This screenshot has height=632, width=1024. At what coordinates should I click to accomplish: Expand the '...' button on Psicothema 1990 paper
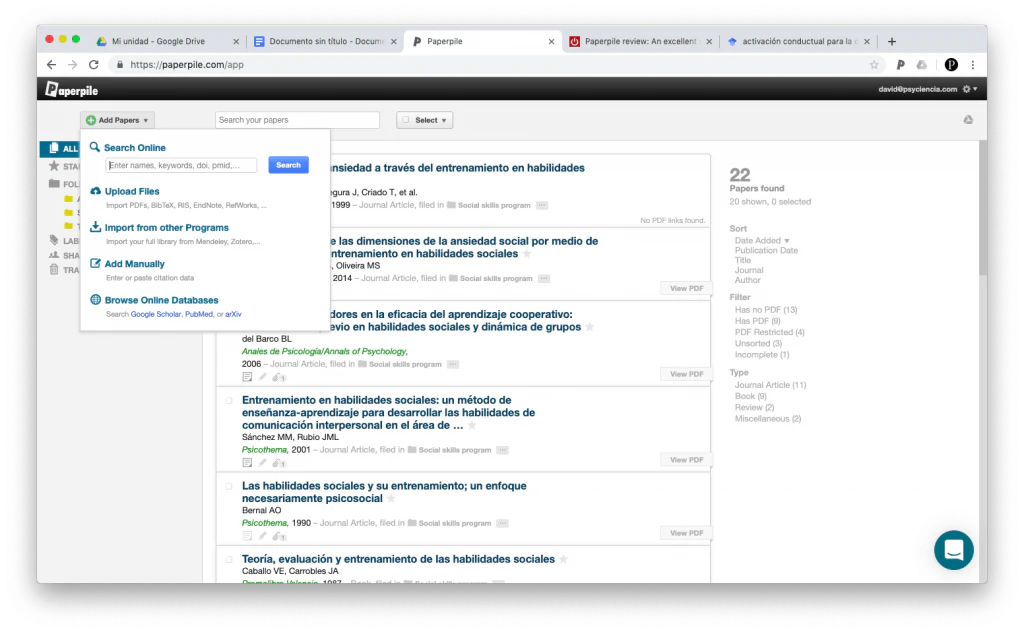(x=502, y=523)
